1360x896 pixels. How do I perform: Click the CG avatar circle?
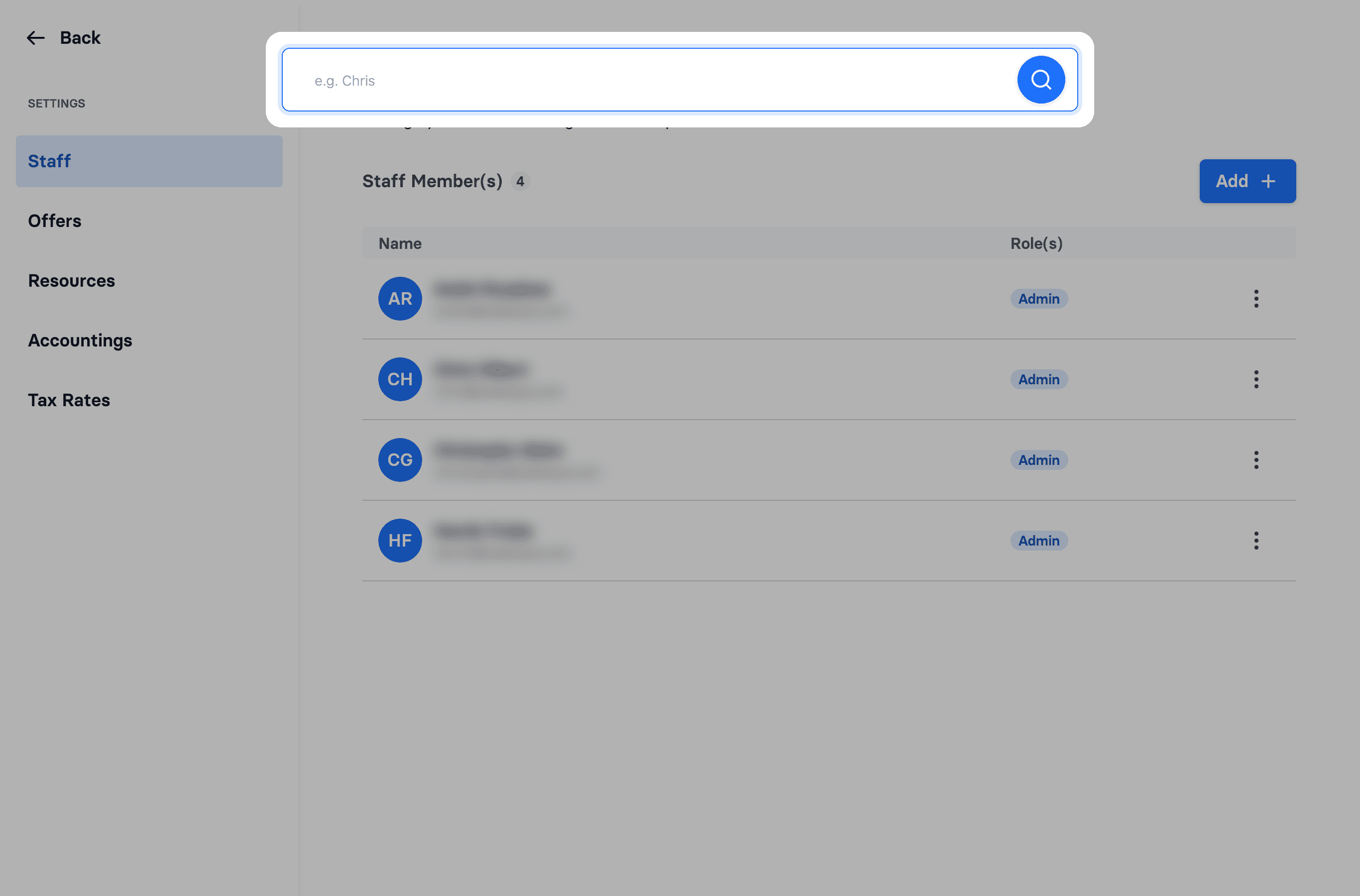pos(400,460)
